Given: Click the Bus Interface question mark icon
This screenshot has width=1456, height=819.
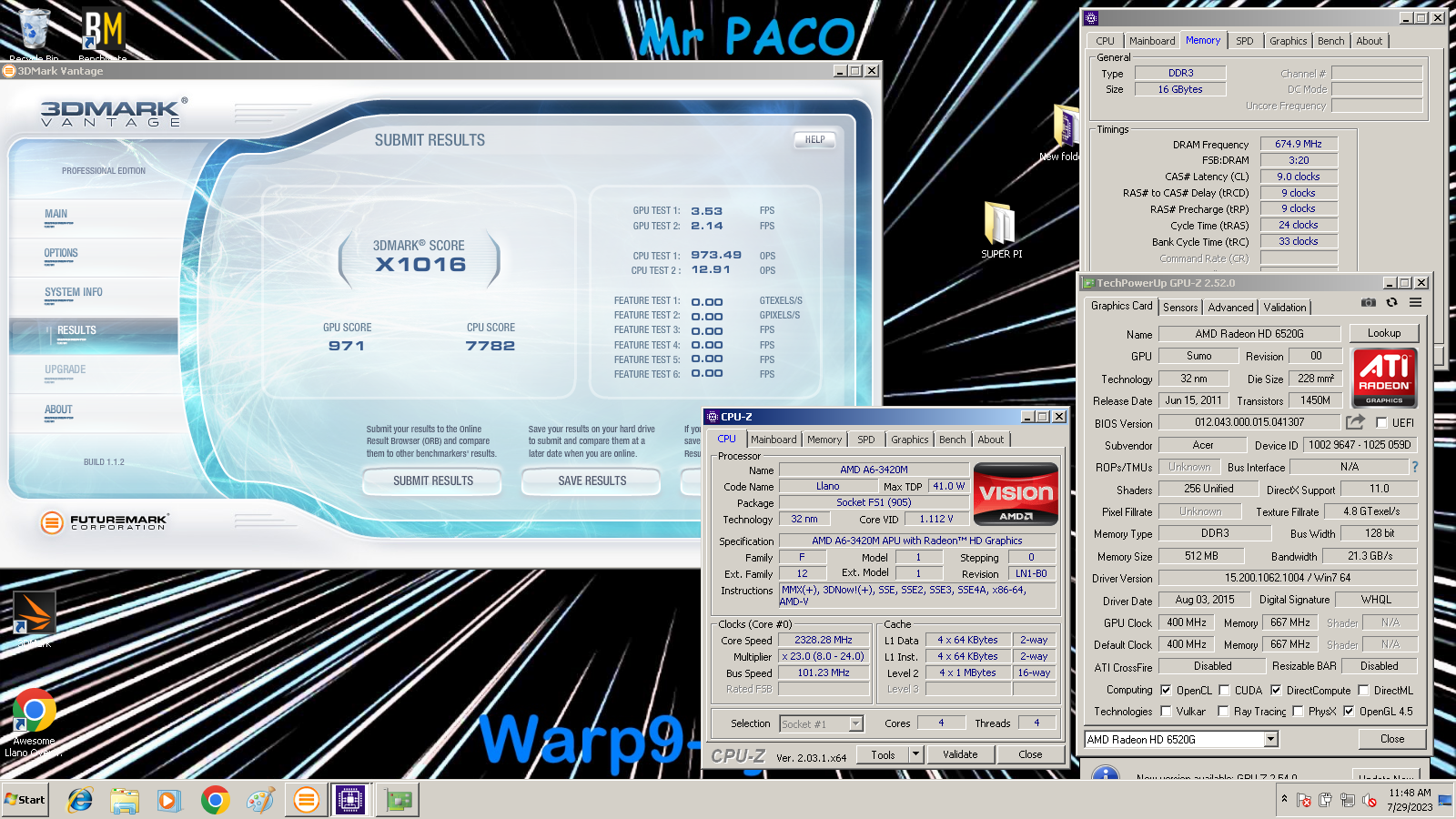Looking at the screenshot, I should (x=1414, y=467).
